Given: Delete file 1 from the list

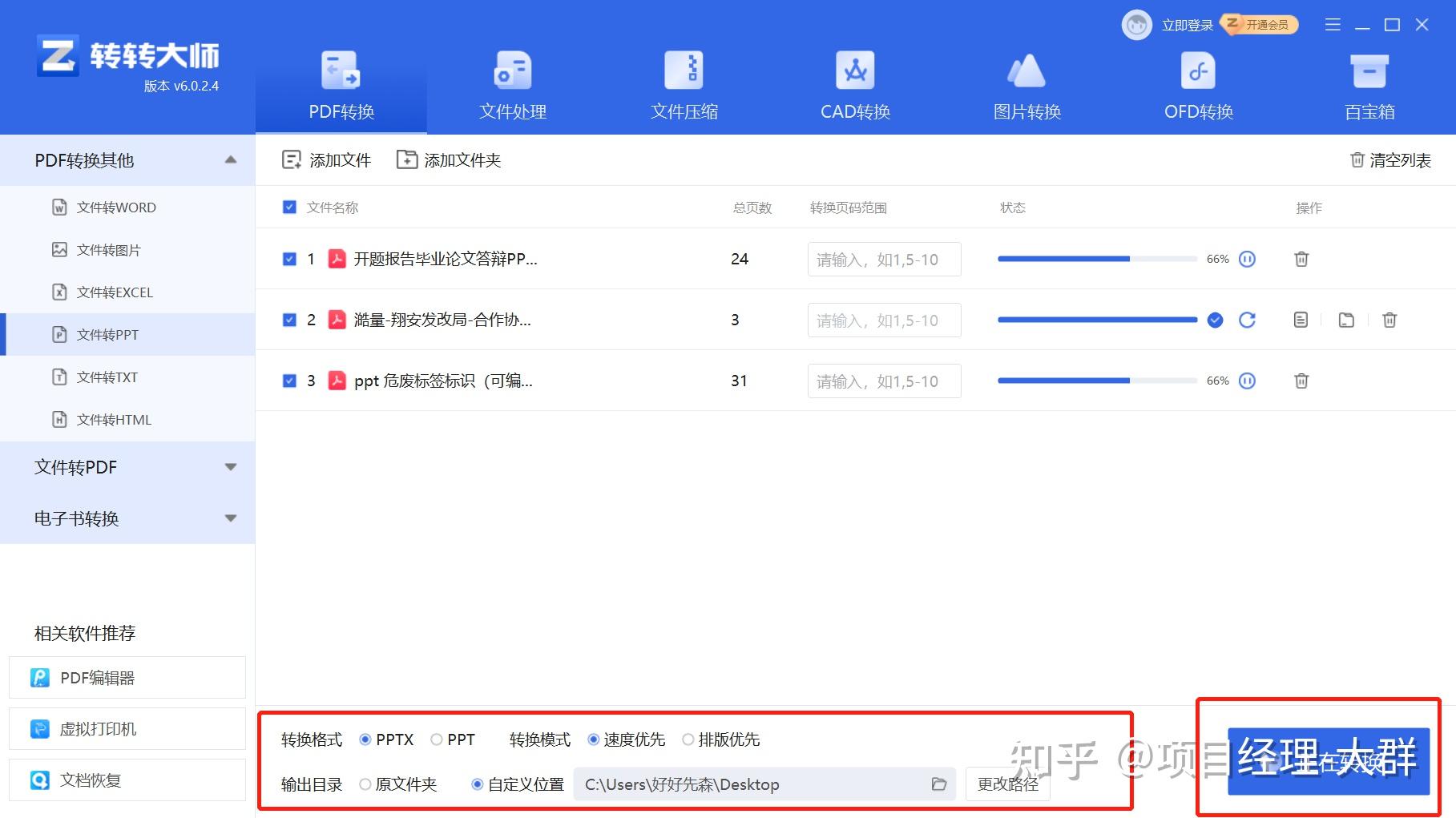Looking at the screenshot, I should pos(1301,259).
